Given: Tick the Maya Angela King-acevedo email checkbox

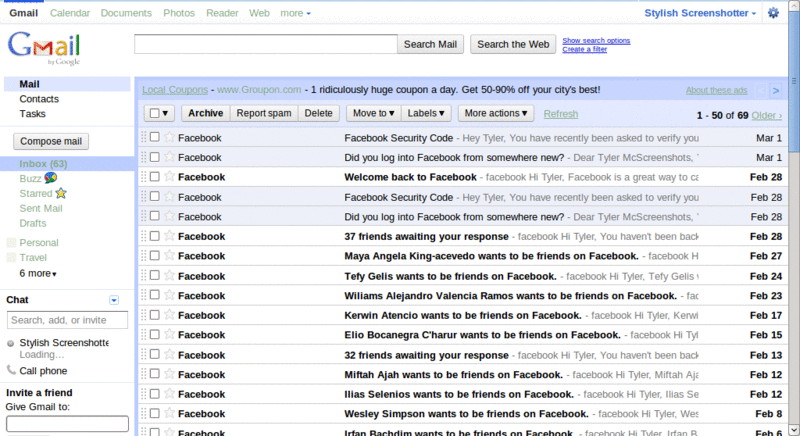Looking at the screenshot, I should click(155, 255).
